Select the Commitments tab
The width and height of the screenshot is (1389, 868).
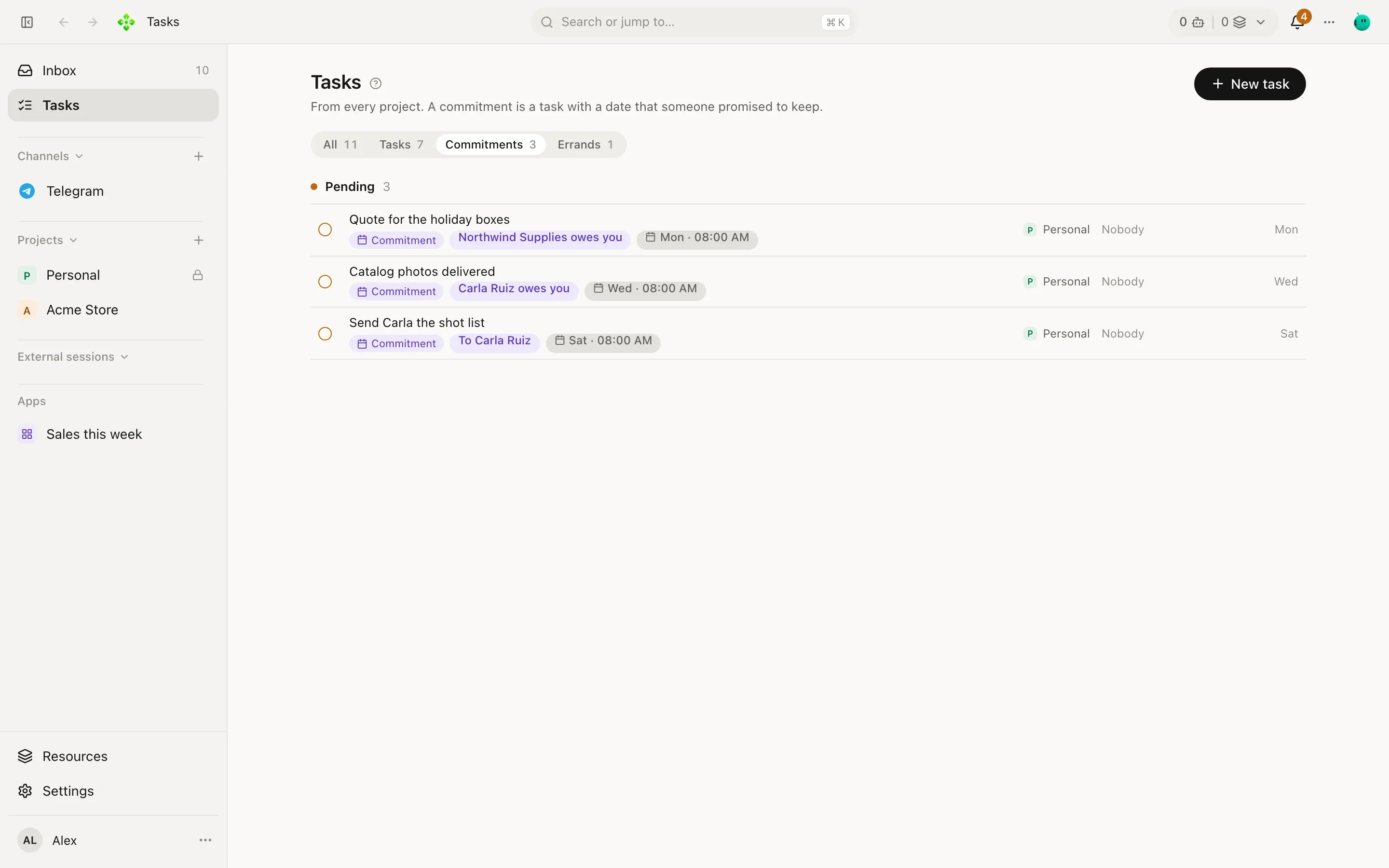[x=491, y=145]
